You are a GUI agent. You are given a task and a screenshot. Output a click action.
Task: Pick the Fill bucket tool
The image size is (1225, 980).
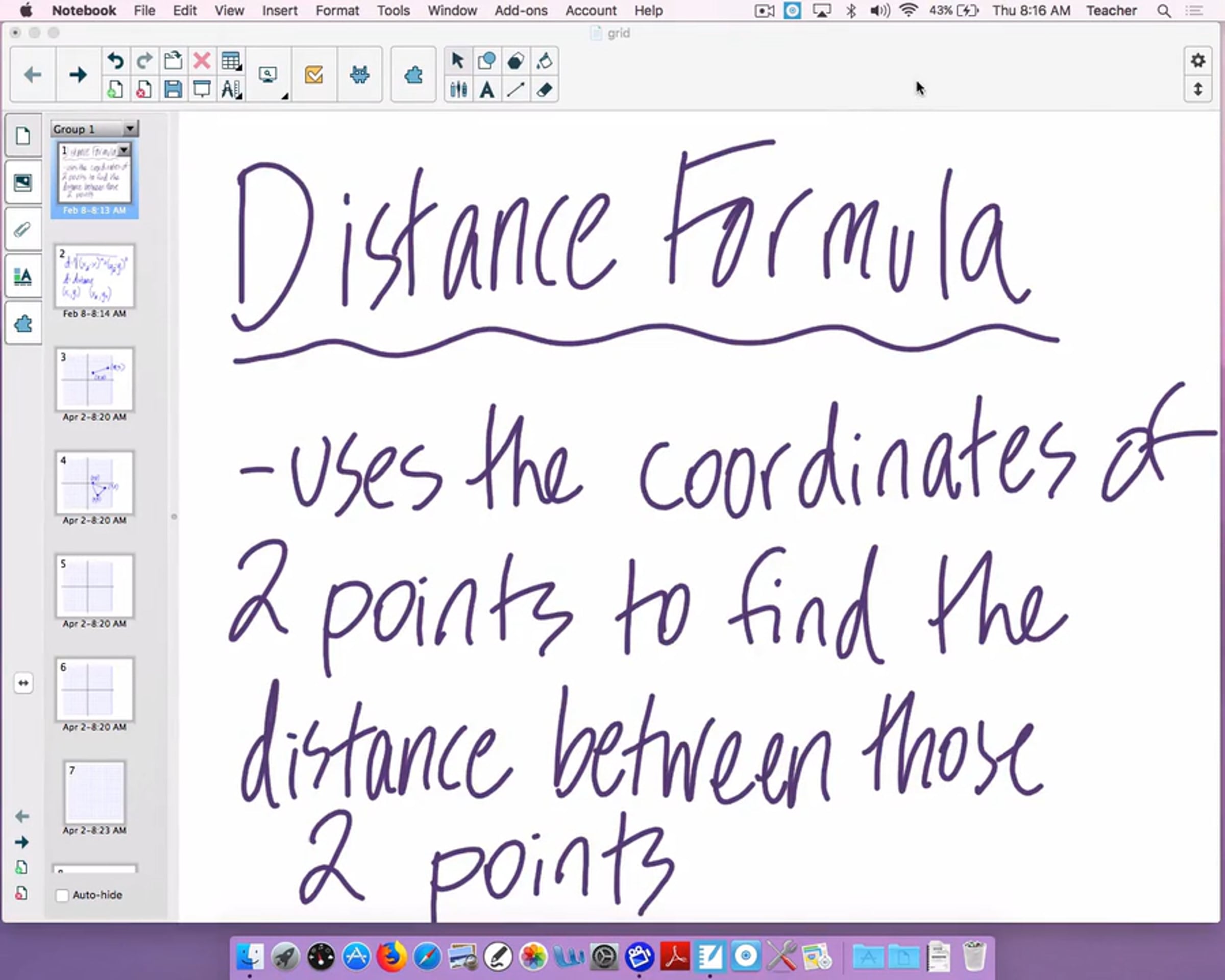(544, 60)
